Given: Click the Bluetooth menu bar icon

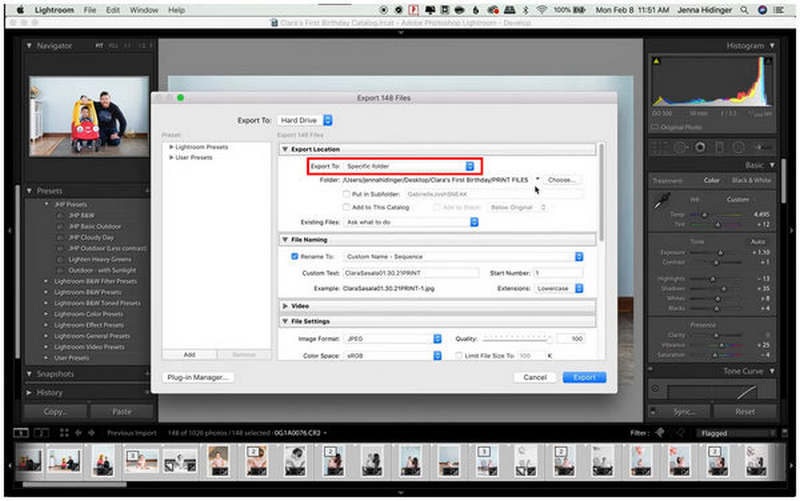Looking at the screenshot, I should [x=526, y=10].
